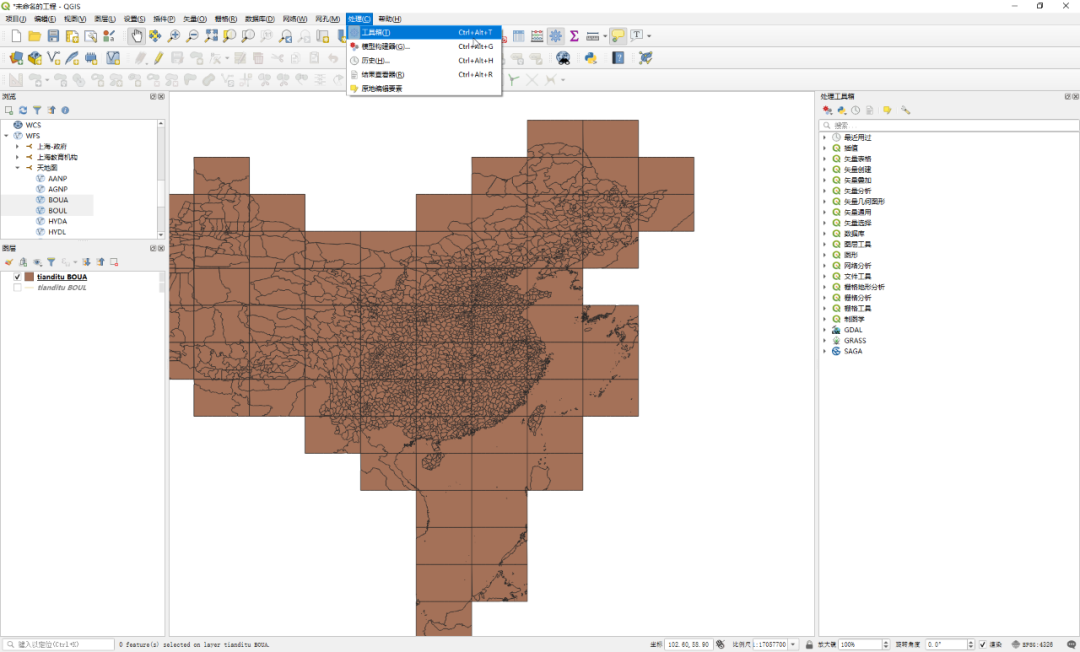This screenshot has height=652, width=1080.
Task: Select the AANP layer in Browser tree
Action: coord(58,179)
